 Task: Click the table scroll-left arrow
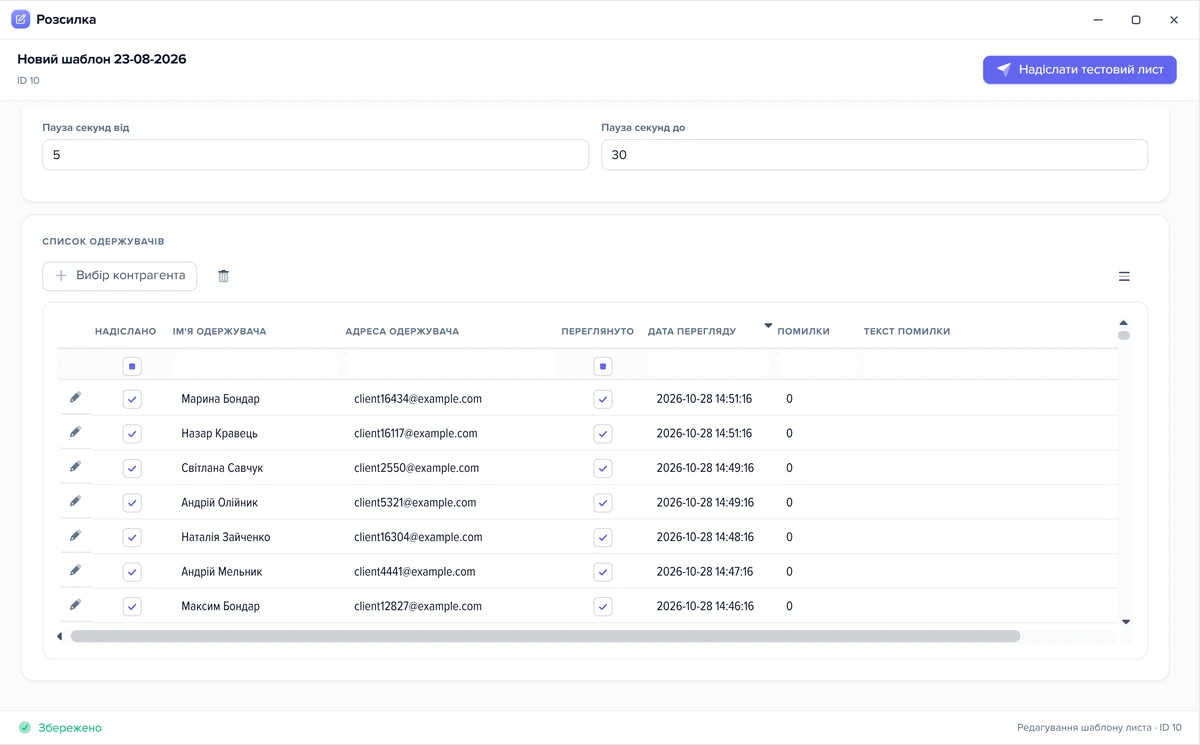(59, 636)
